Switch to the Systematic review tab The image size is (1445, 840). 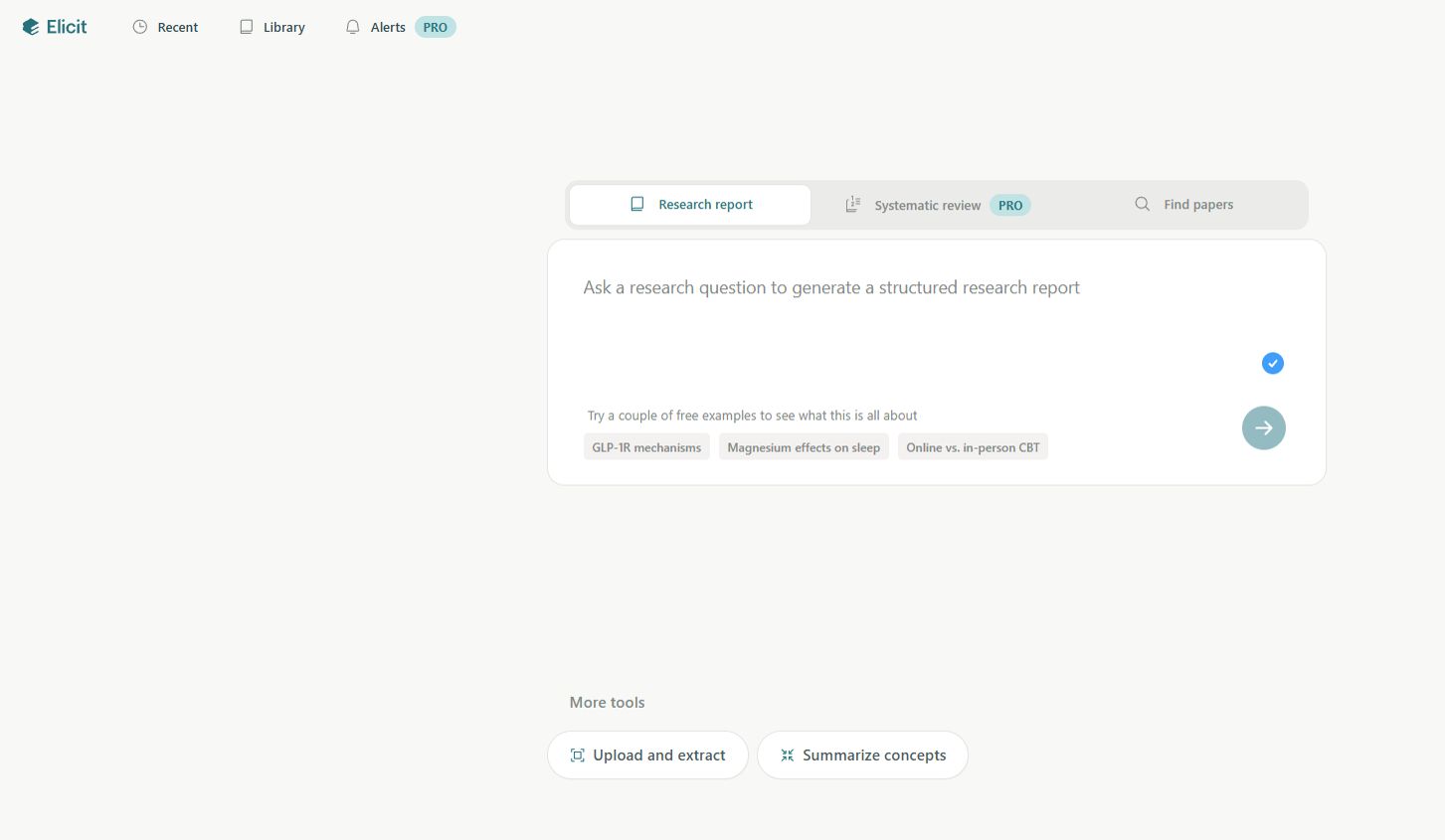click(x=927, y=206)
